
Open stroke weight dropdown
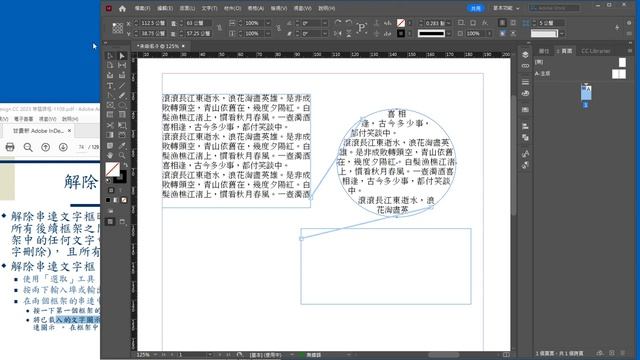[x=449, y=23]
